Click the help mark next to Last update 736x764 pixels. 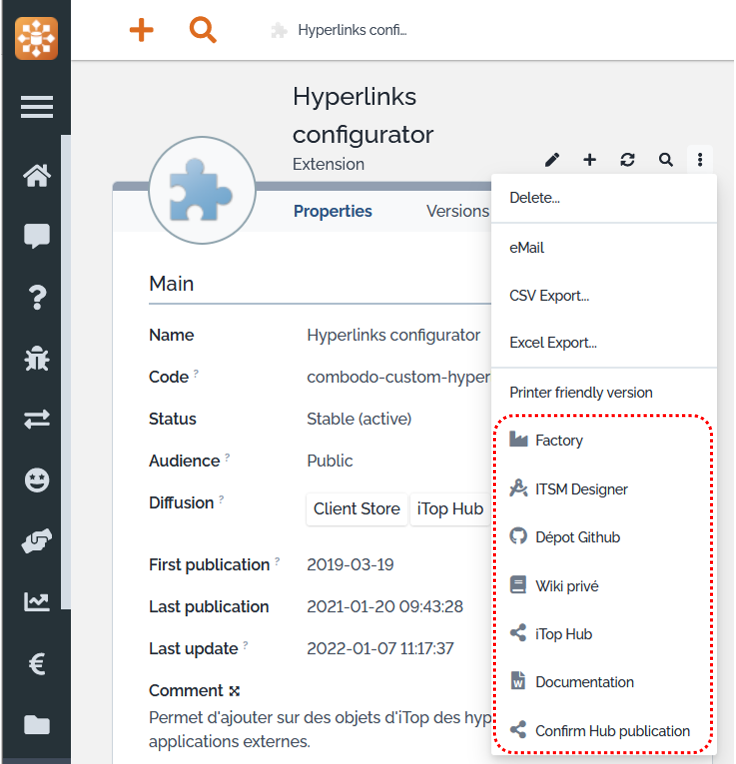245,645
